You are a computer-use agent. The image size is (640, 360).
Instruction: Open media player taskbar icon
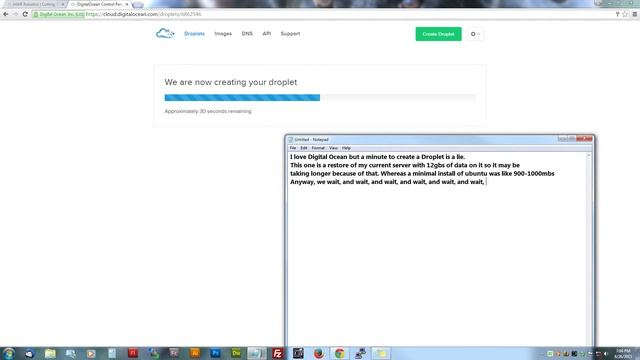point(91,353)
